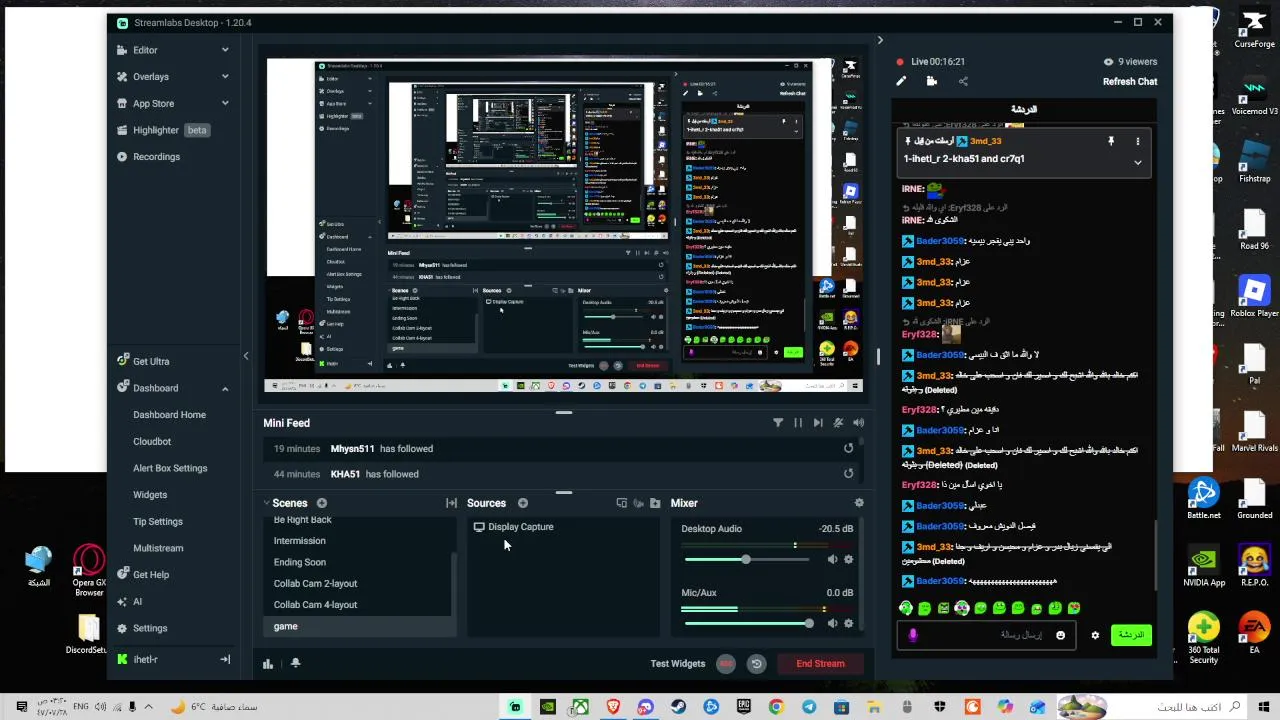Click the audio source icon in Sources header

(638, 503)
